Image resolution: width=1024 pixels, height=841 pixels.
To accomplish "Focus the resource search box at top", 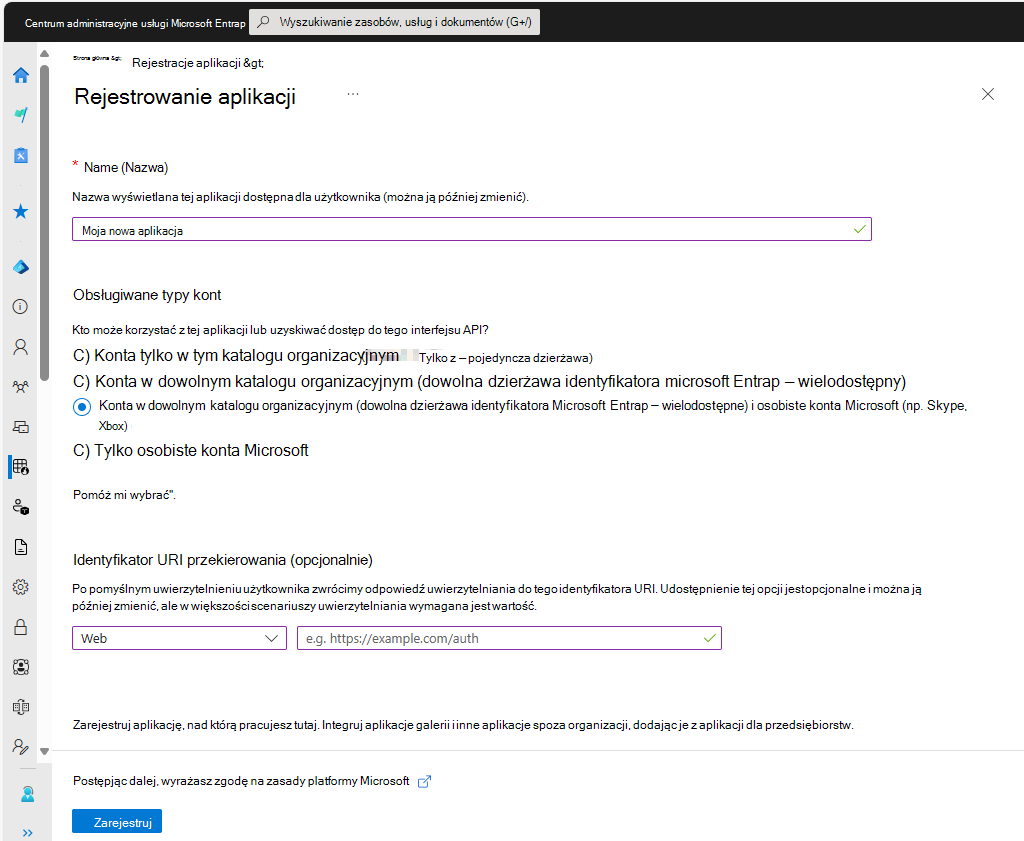I will tap(394, 22).
